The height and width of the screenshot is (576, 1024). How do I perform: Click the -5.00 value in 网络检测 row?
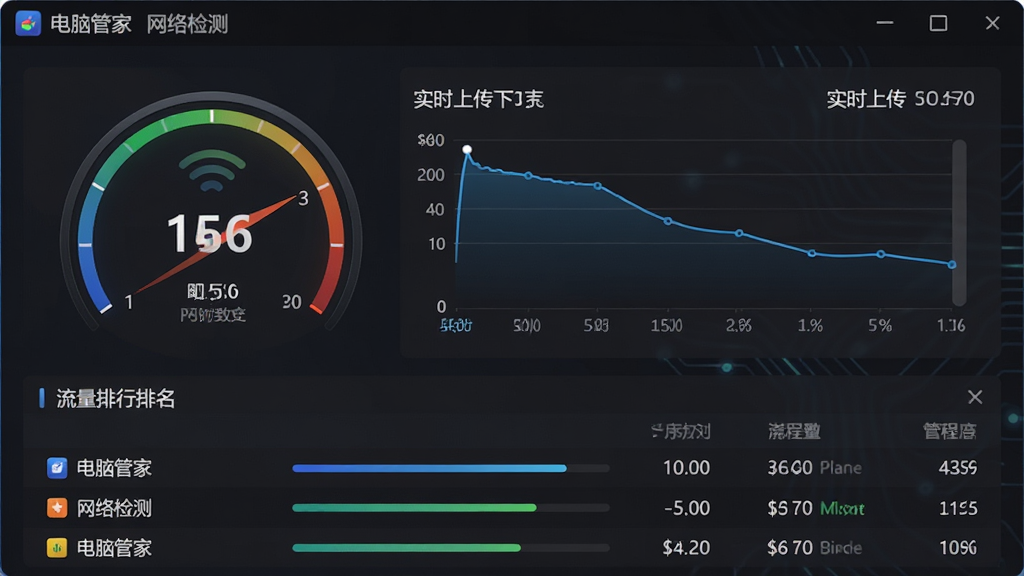pos(686,508)
